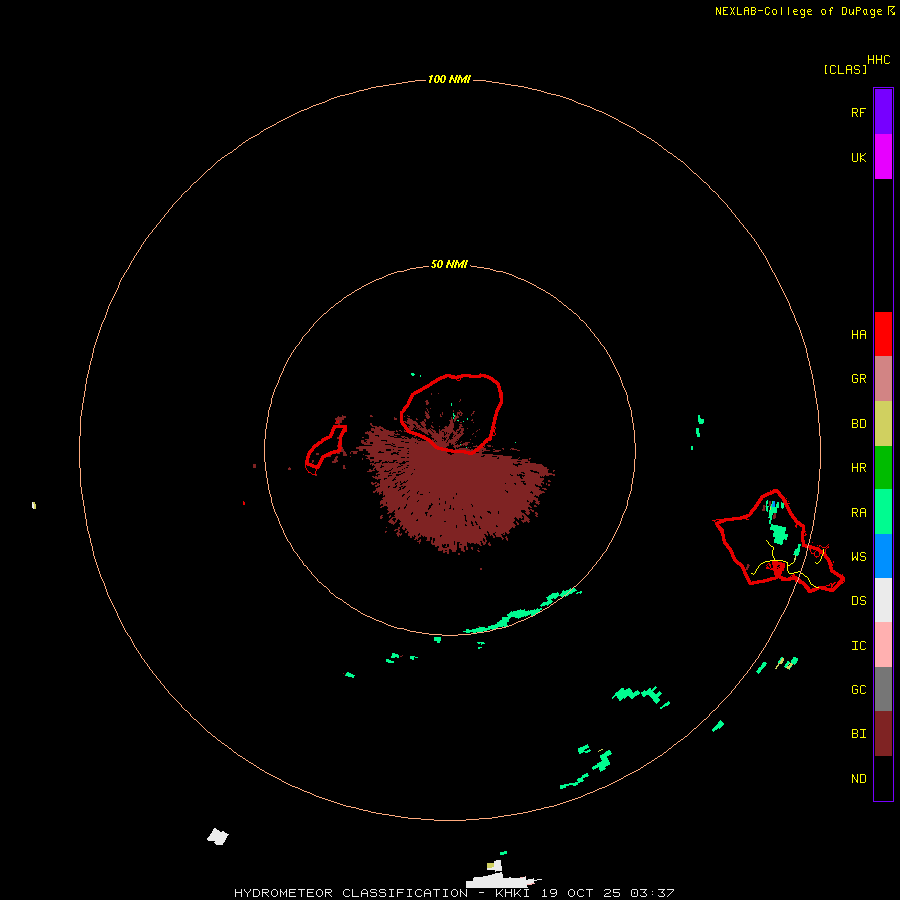
Task: Click the green rain patch inside the eastern island
Action: pyautogui.click(x=778, y=534)
